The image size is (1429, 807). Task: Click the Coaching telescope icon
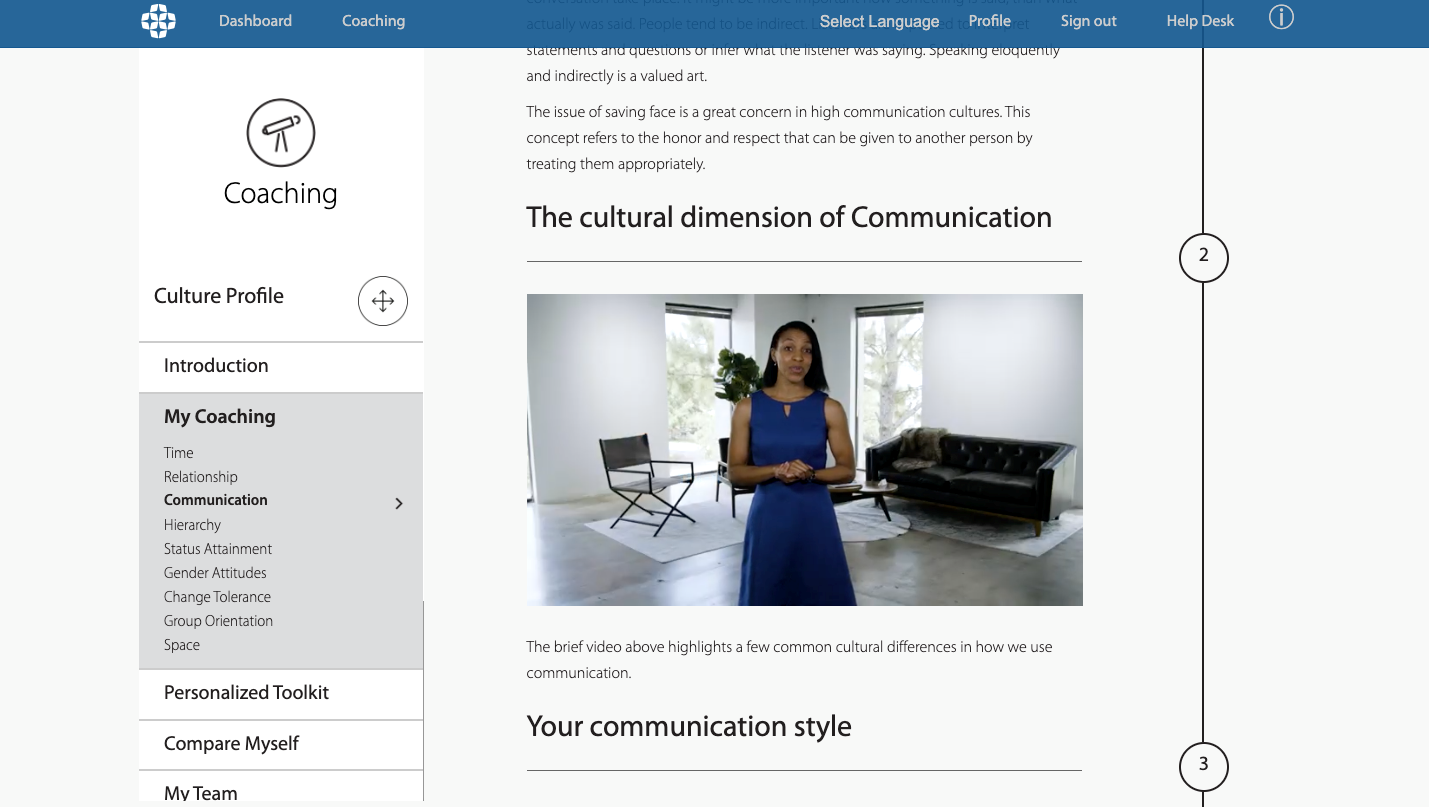281,133
